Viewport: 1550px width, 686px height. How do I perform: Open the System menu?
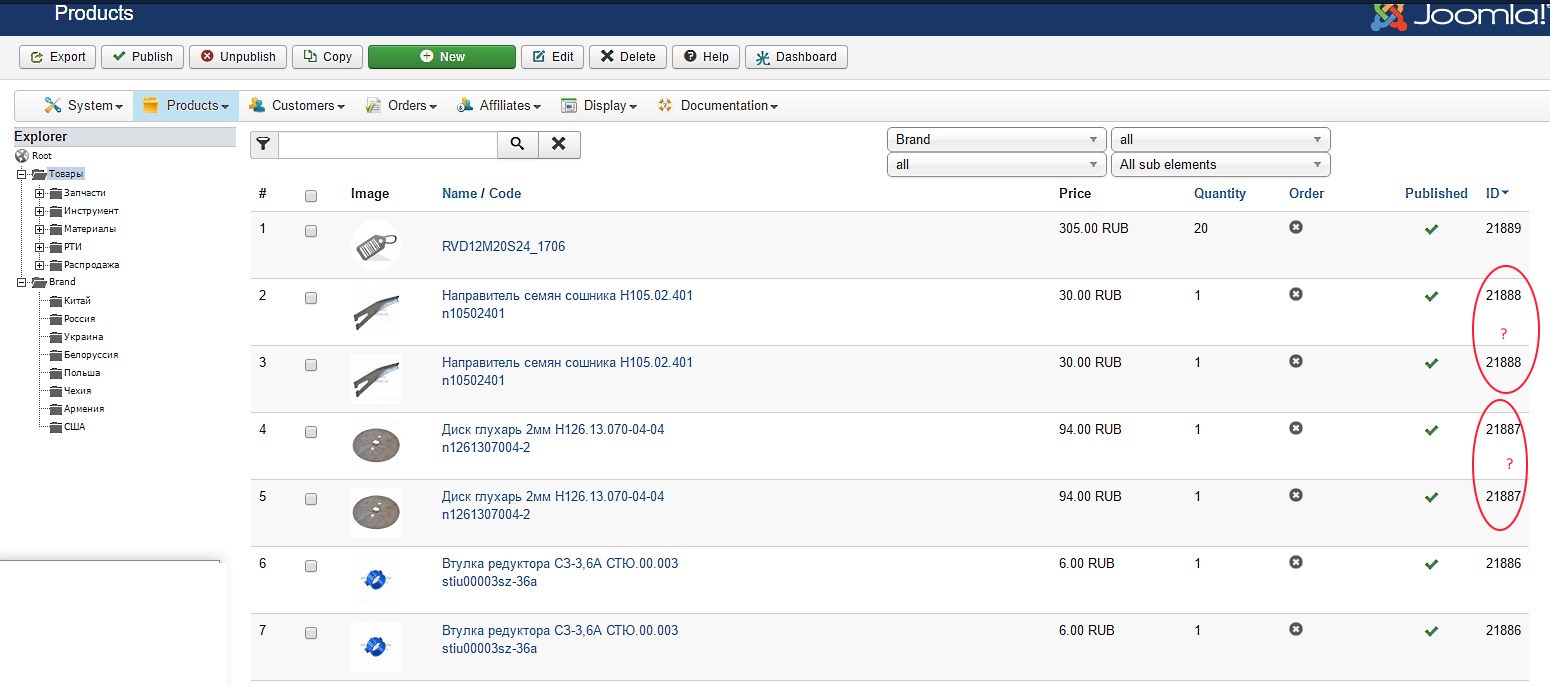[83, 105]
